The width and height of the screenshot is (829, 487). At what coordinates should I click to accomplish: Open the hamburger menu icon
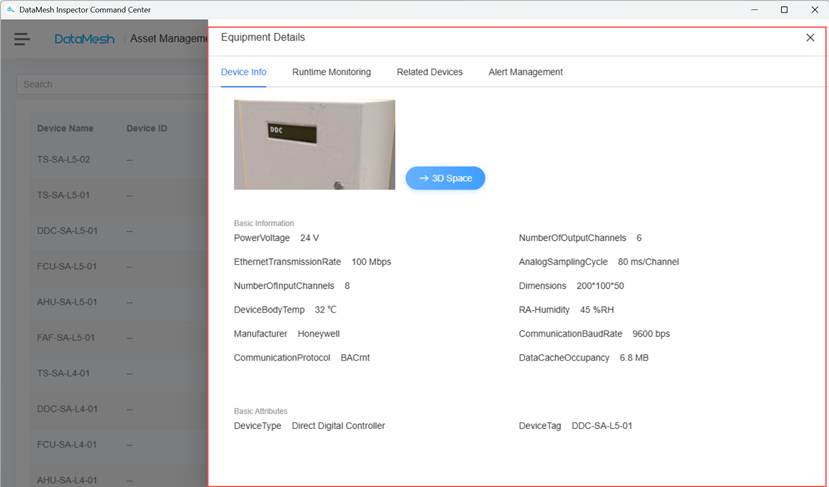click(22, 39)
